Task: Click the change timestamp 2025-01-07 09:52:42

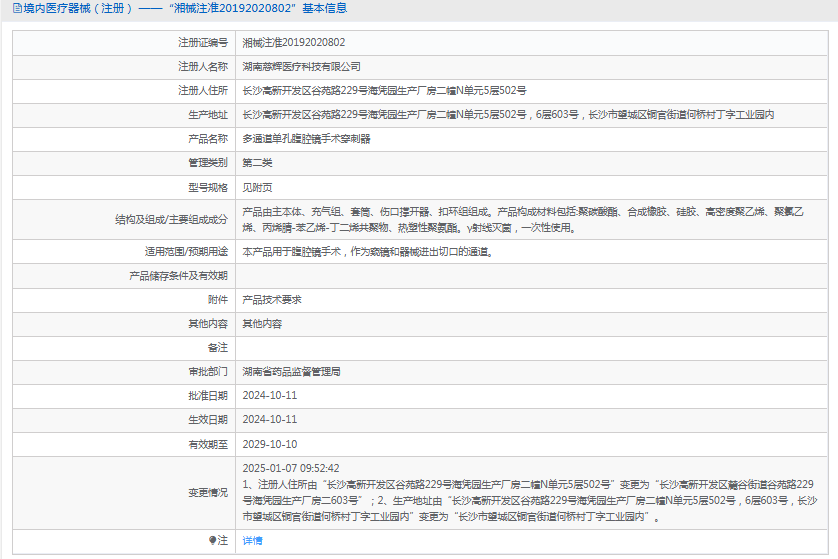Action: point(291,469)
